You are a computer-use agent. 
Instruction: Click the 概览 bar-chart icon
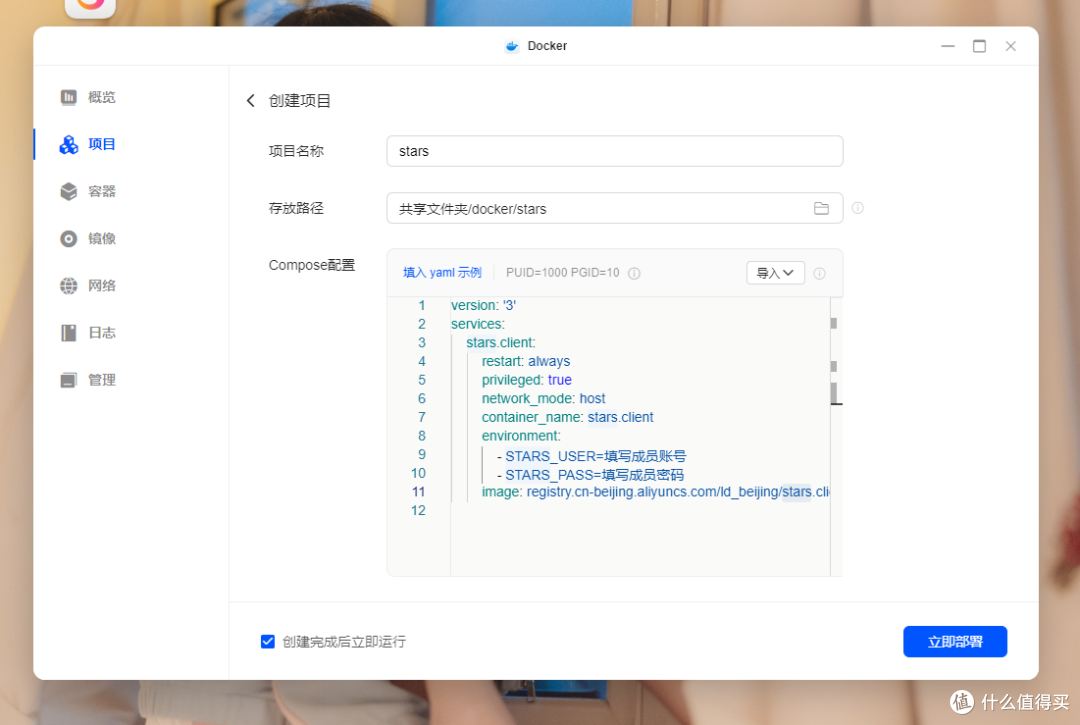pyautogui.click(x=68, y=97)
